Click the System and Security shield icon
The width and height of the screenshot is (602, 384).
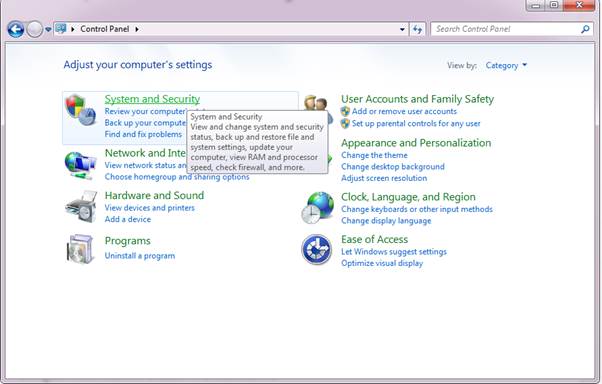[x=80, y=109]
